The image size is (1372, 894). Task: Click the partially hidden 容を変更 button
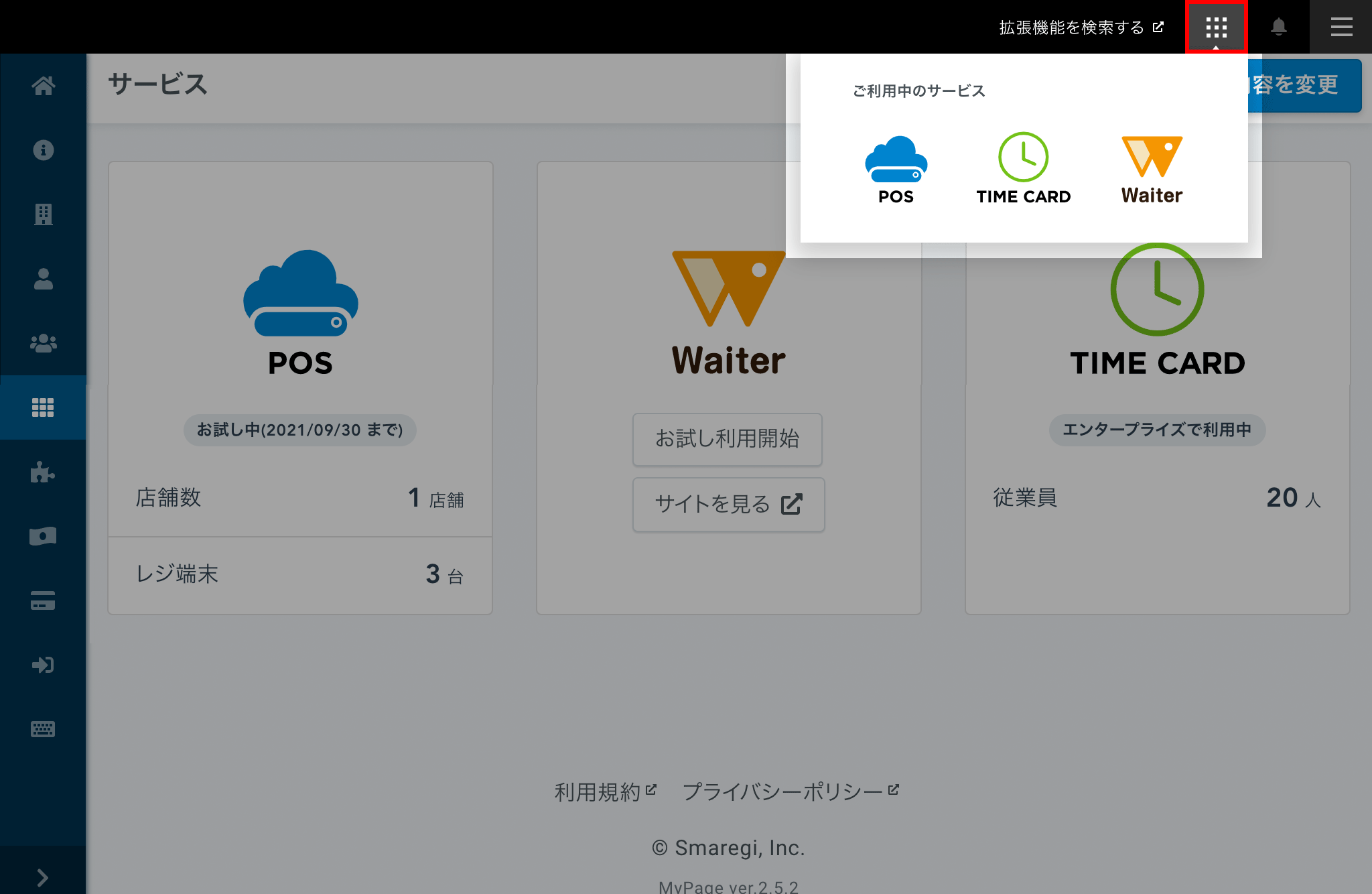[x=1305, y=85]
